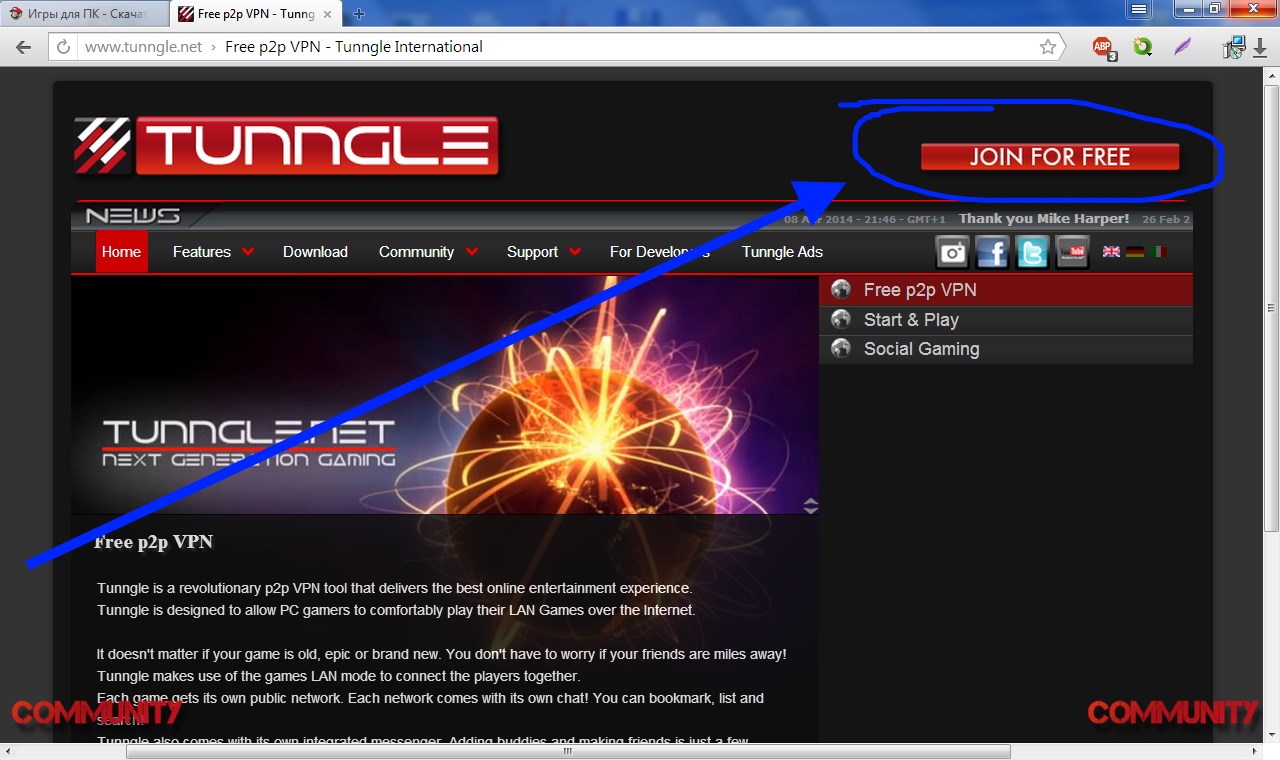Select the Start & Play slide link
The height and width of the screenshot is (760, 1280).
click(x=911, y=320)
